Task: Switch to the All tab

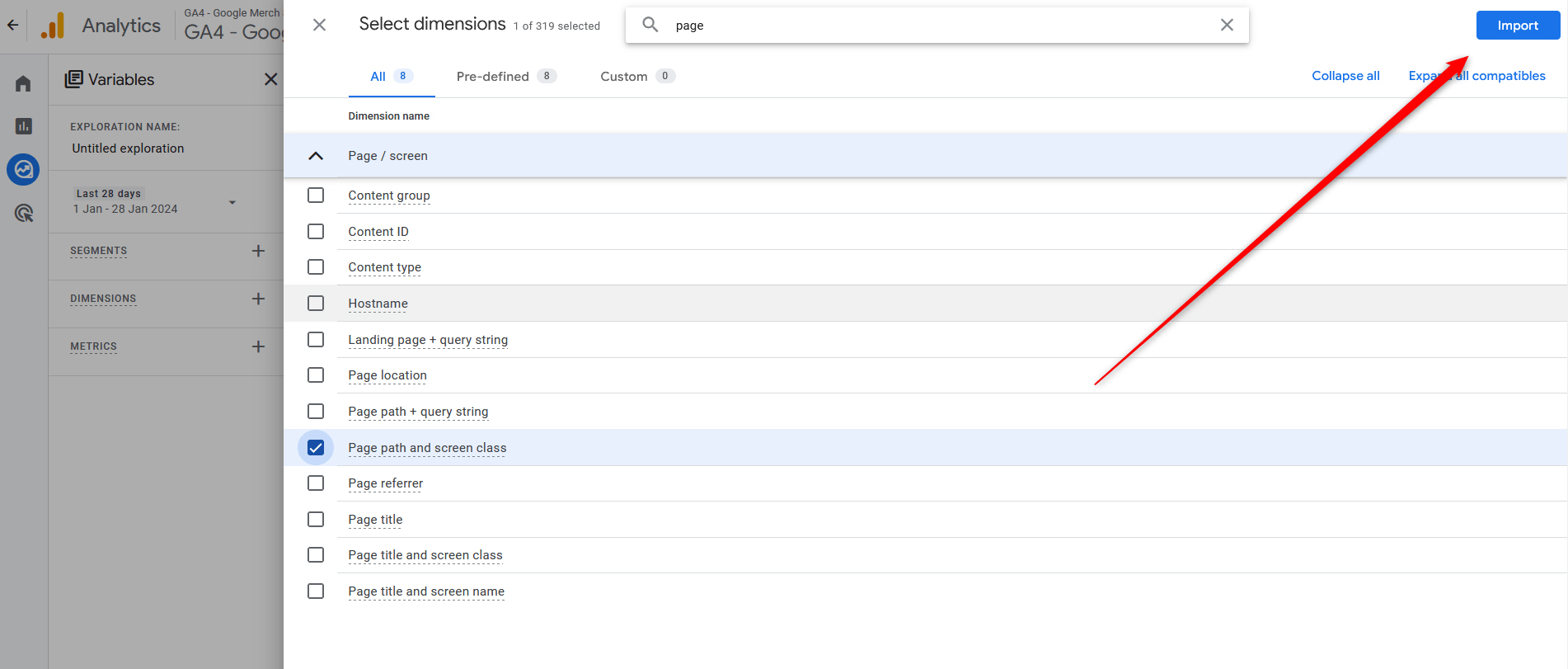Action: point(392,76)
